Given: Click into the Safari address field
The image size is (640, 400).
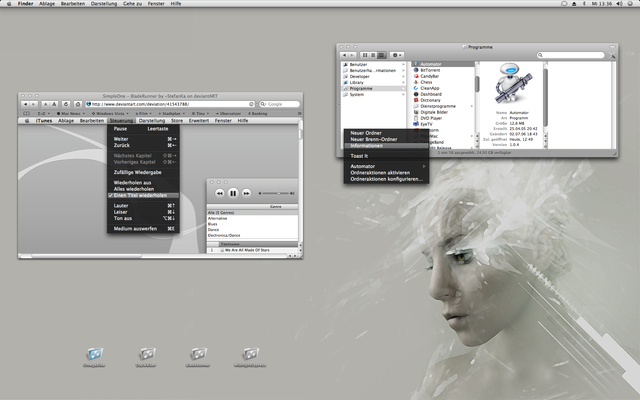Looking at the screenshot, I should click(170, 104).
